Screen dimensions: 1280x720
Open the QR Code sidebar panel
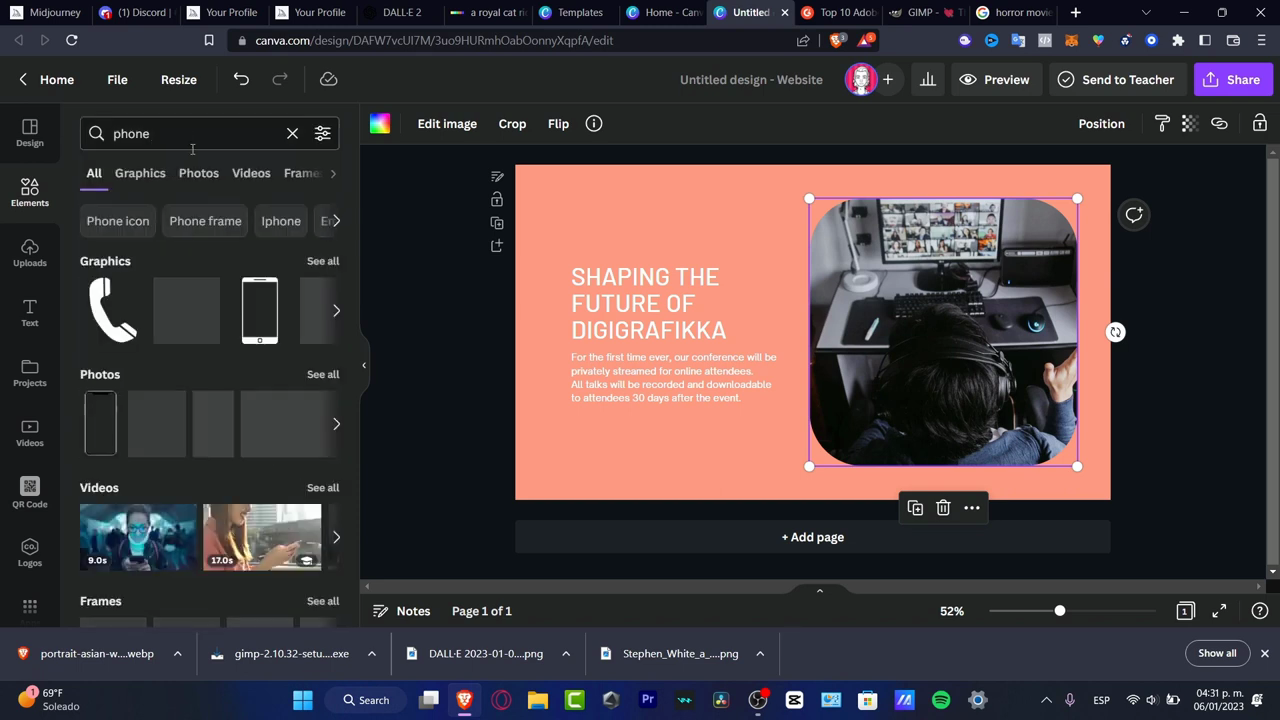tap(30, 493)
